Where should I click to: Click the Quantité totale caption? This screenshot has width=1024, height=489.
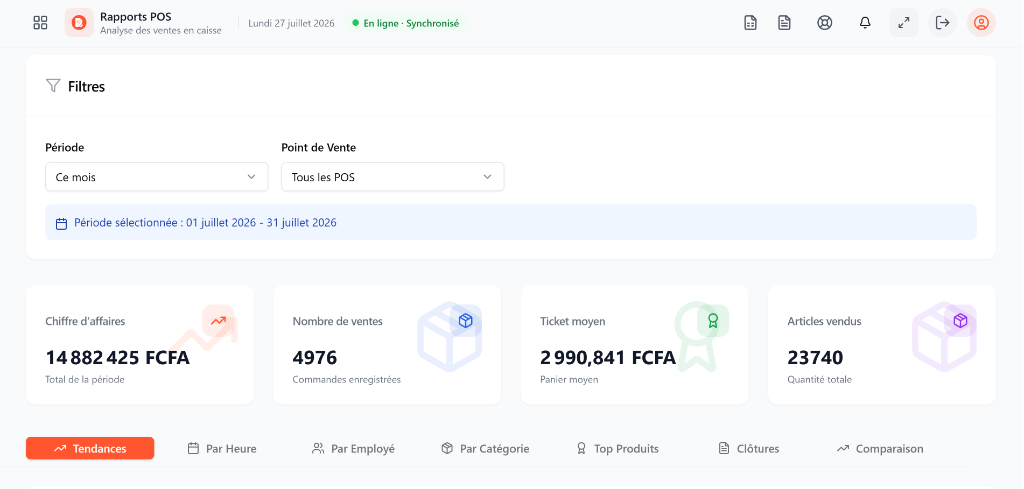pyautogui.click(x=820, y=379)
